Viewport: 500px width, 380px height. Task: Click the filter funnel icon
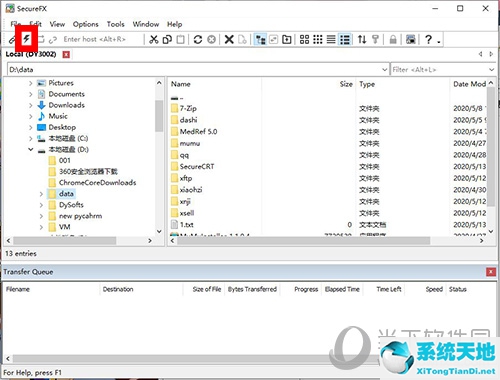(x=375, y=39)
